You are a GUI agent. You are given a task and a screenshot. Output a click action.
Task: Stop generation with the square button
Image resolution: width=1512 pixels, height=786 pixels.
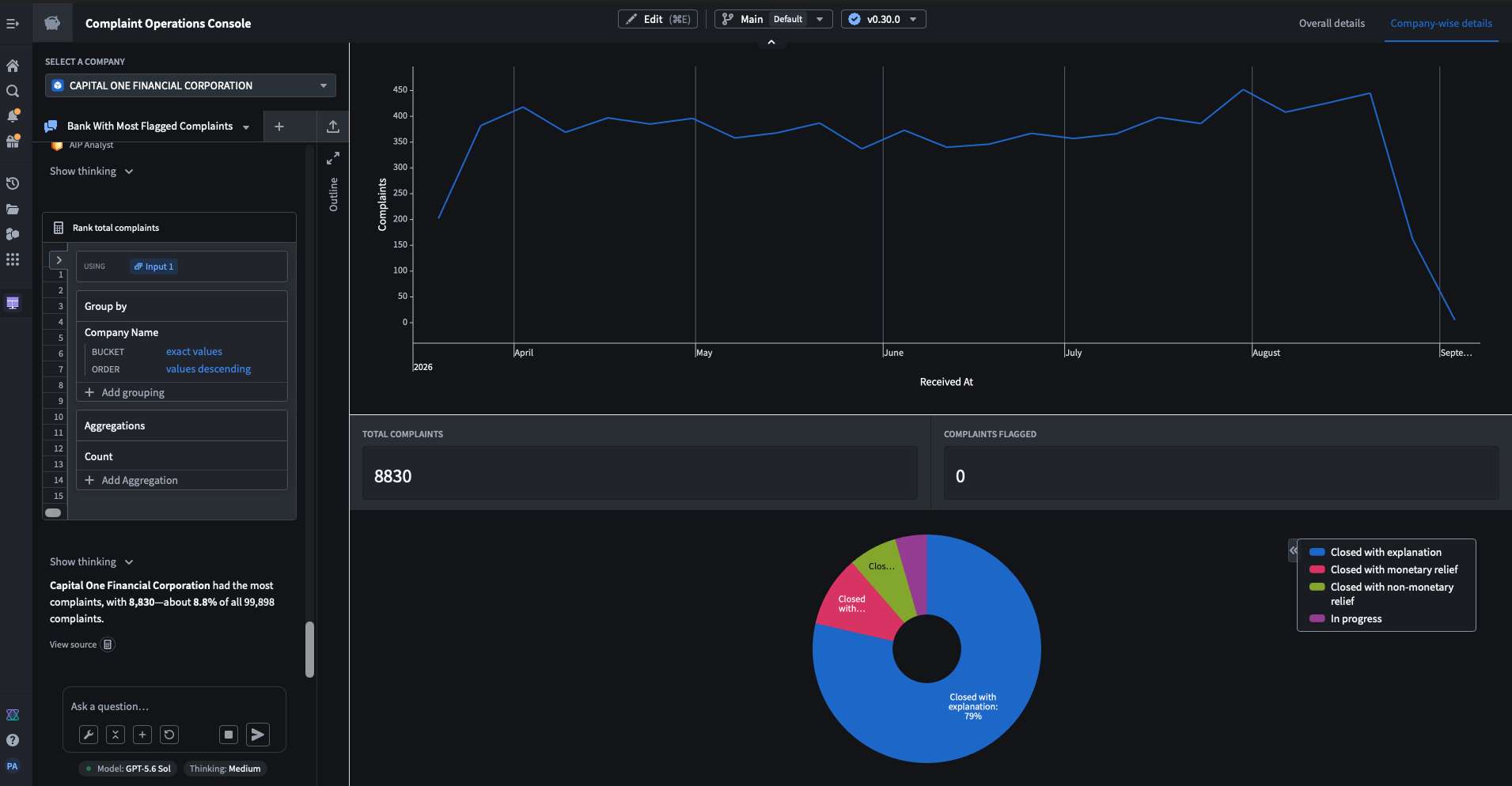(229, 735)
